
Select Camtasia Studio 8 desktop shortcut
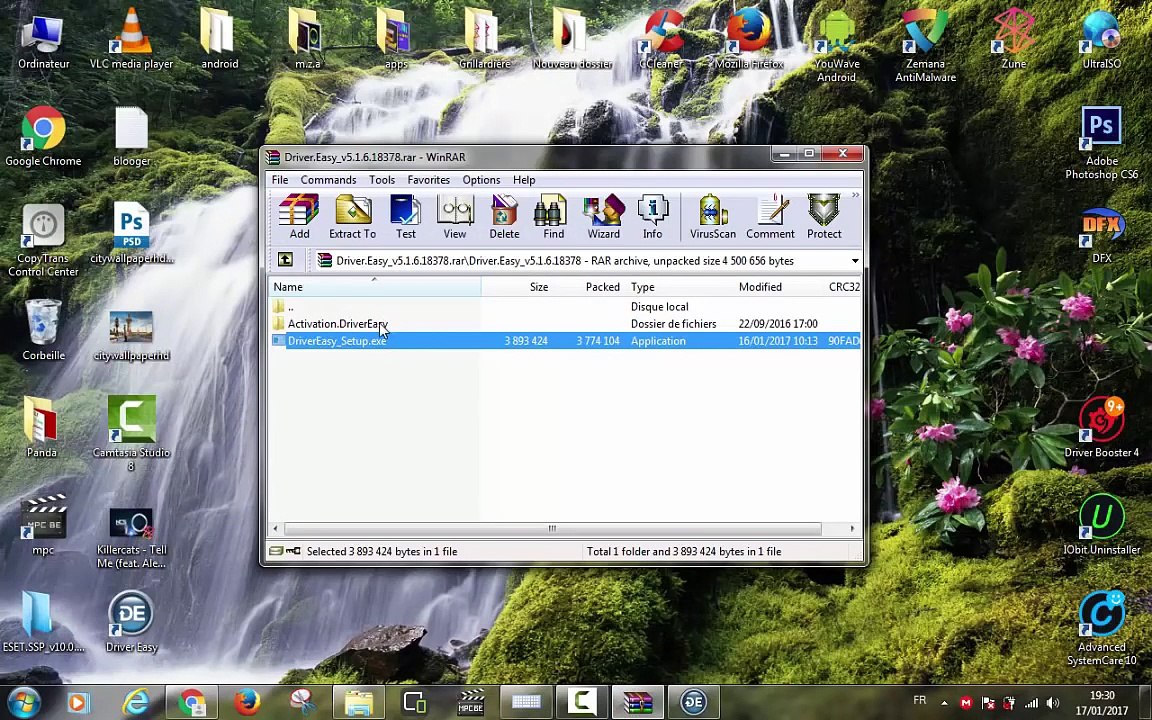tap(132, 433)
